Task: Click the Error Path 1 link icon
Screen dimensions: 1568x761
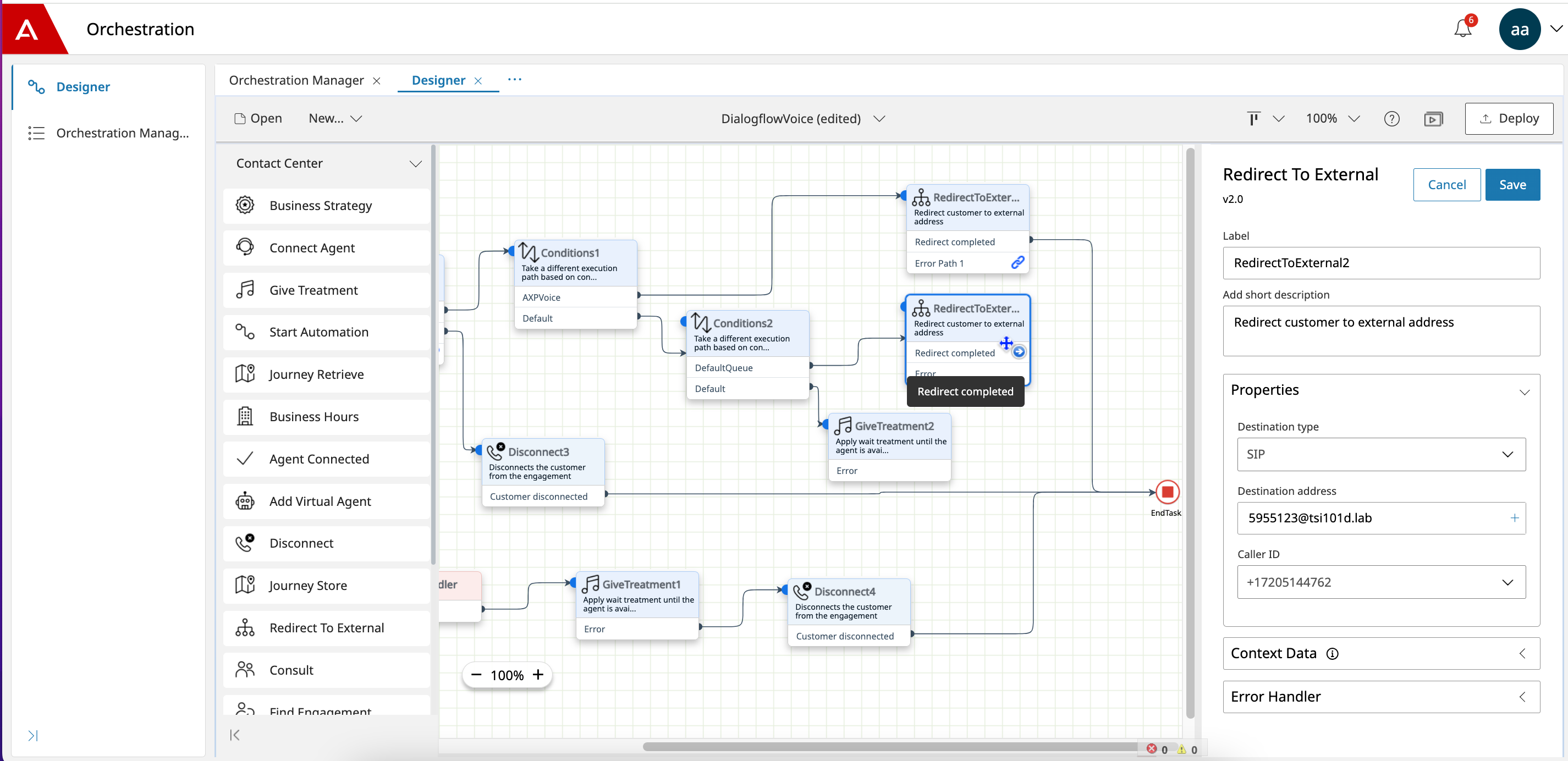Action: point(1017,263)
